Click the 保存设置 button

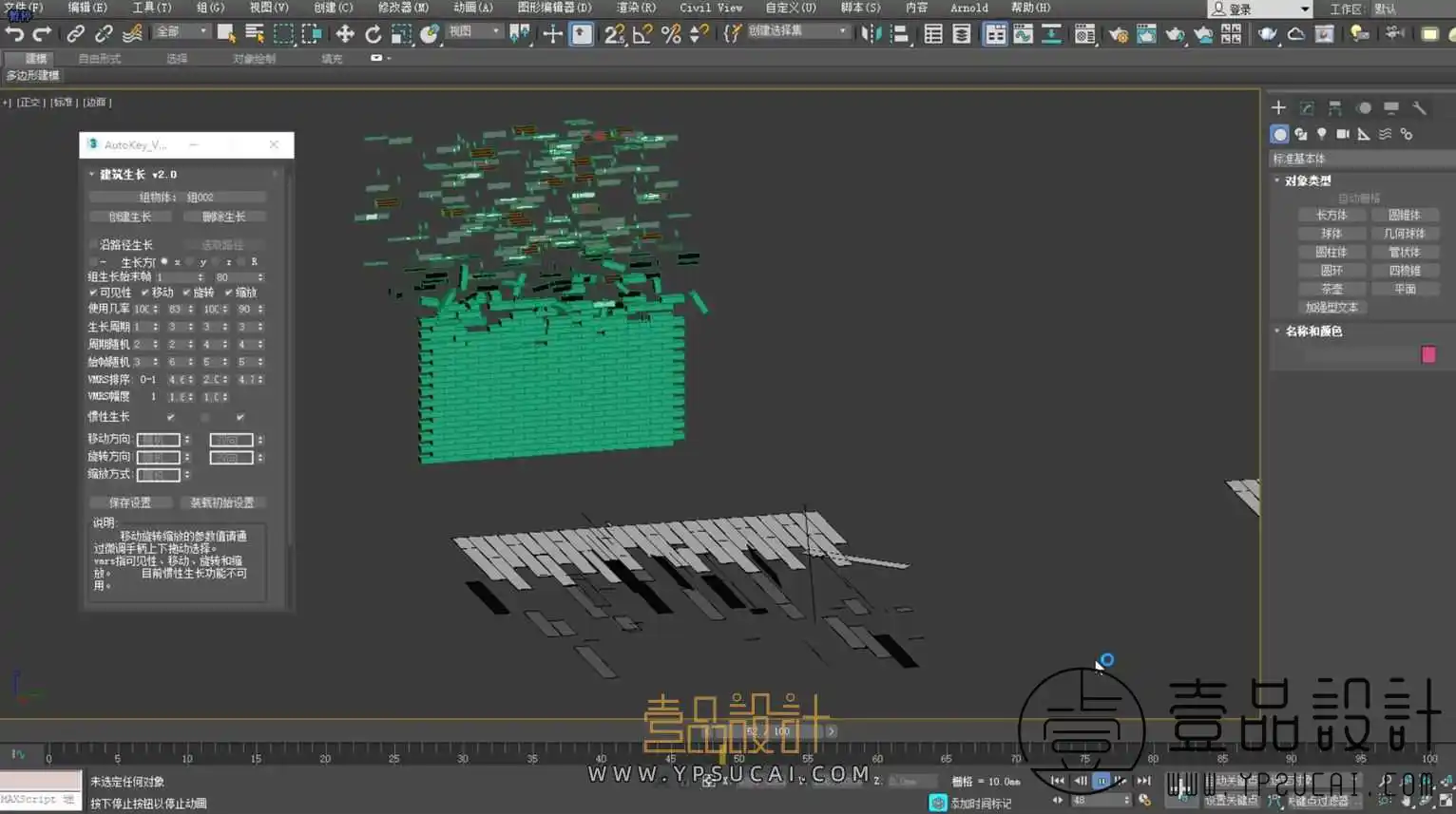(130, 502)
